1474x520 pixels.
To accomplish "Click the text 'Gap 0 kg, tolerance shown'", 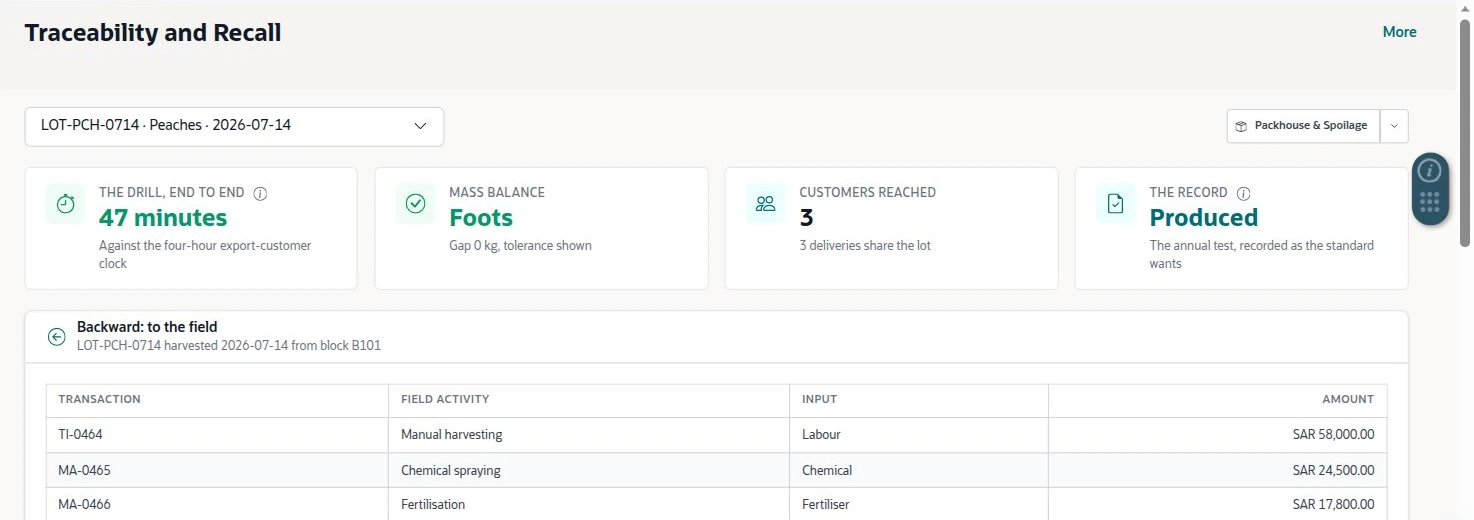I will click(x=520, y=245).
